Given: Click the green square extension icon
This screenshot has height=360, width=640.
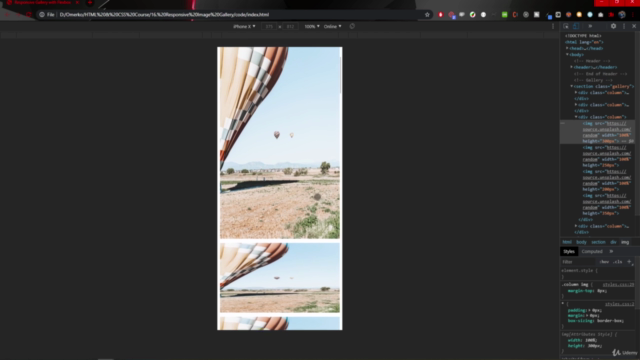Looking at the screenshot, I should [x=504, y=15].
